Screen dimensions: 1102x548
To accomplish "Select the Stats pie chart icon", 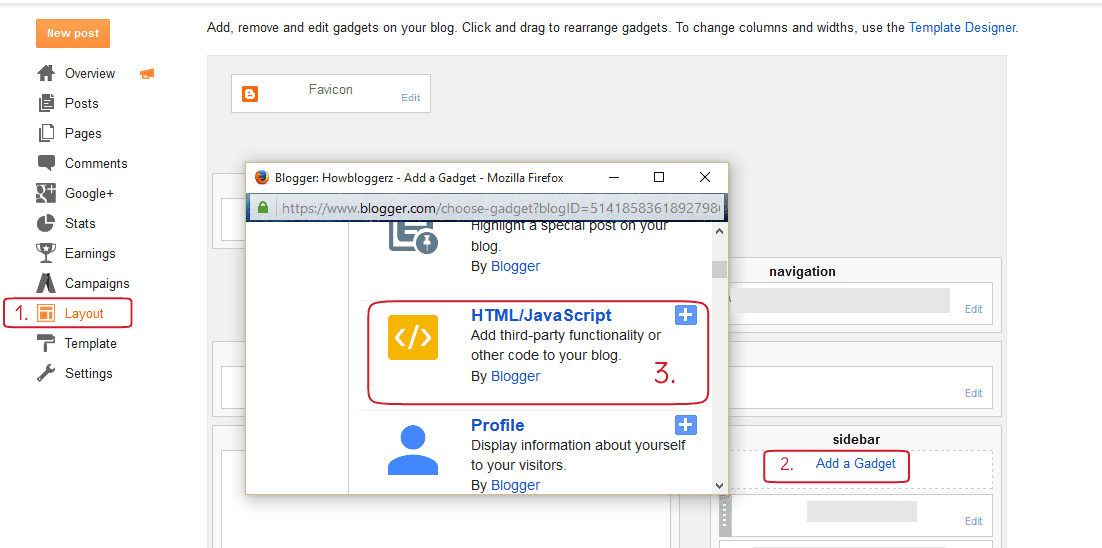I will point(46,223).
